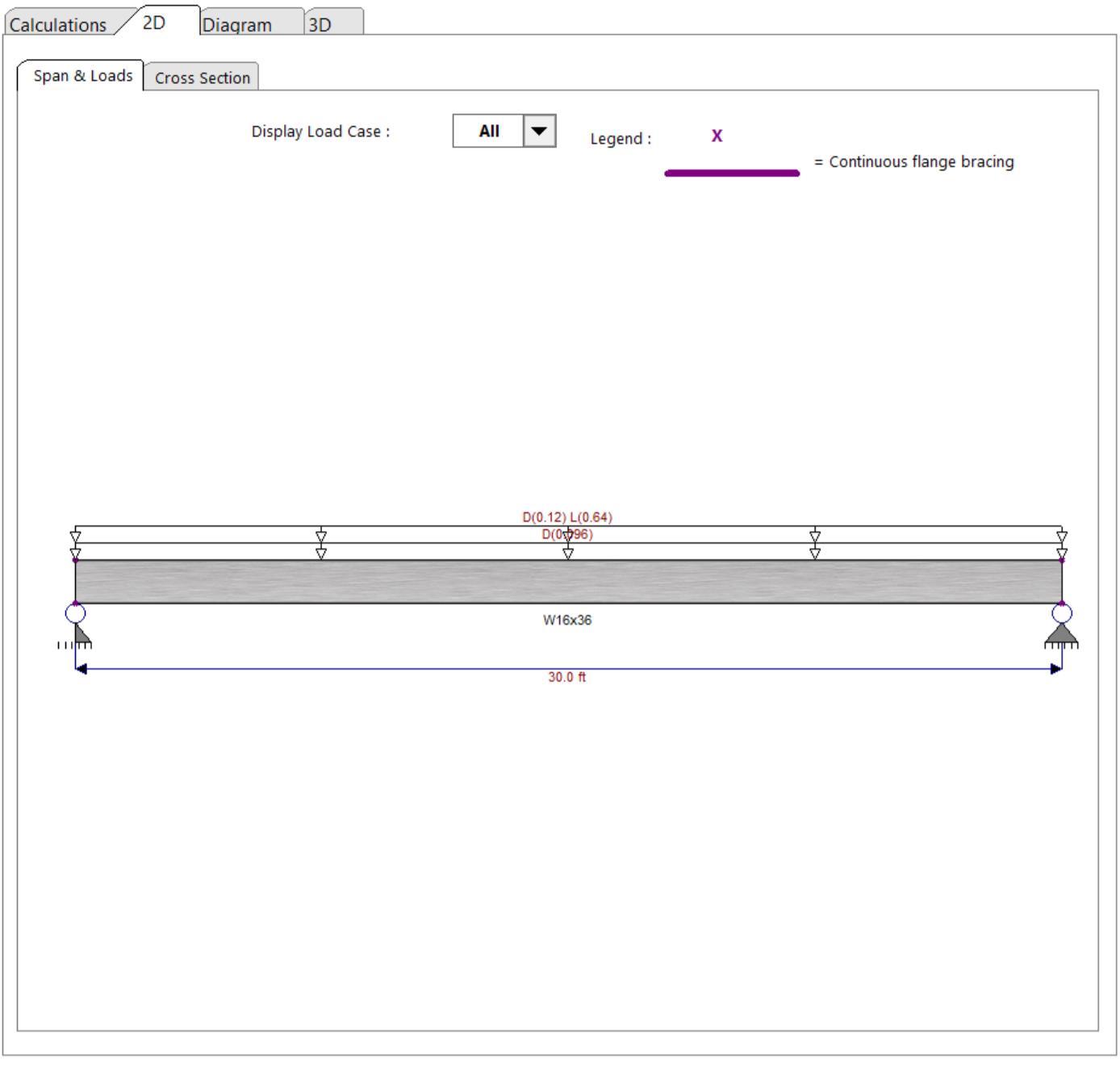Image resolution: width=1120 pixels, height=1066 pixels.
Task: Go to the Calculations tab
Action: coord(56,24)
